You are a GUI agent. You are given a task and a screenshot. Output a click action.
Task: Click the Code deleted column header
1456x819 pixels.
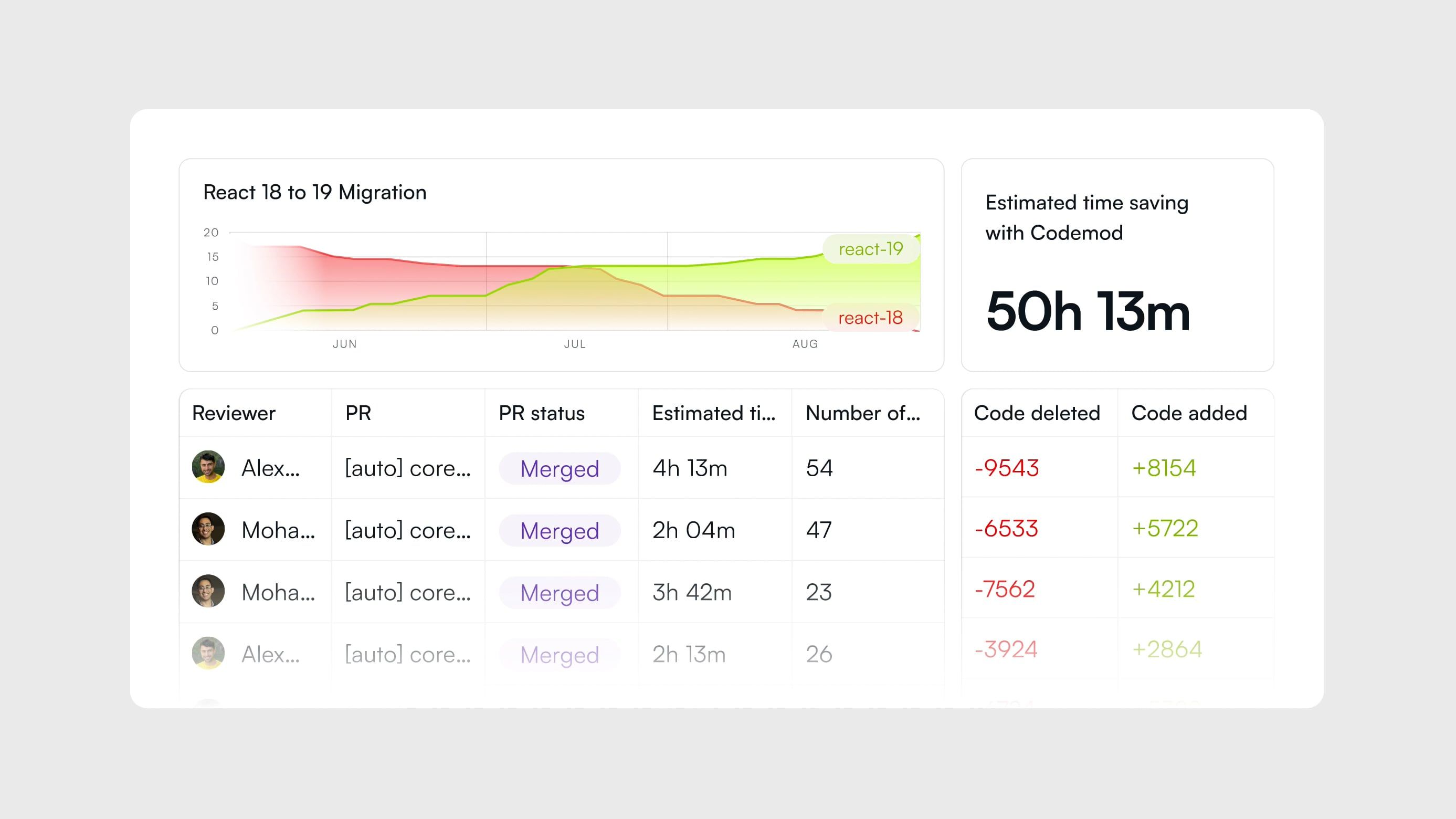(x=1037, y=413)
